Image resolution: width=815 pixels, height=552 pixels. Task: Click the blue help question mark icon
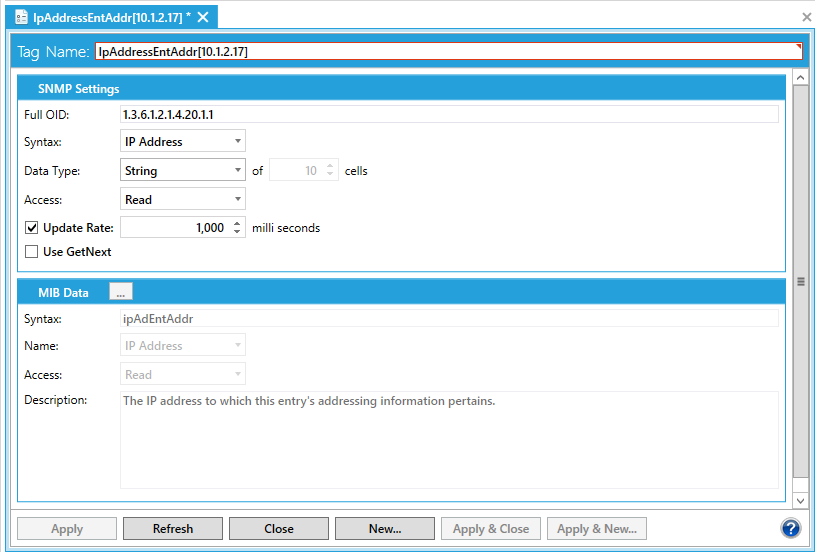click(791, 528)
